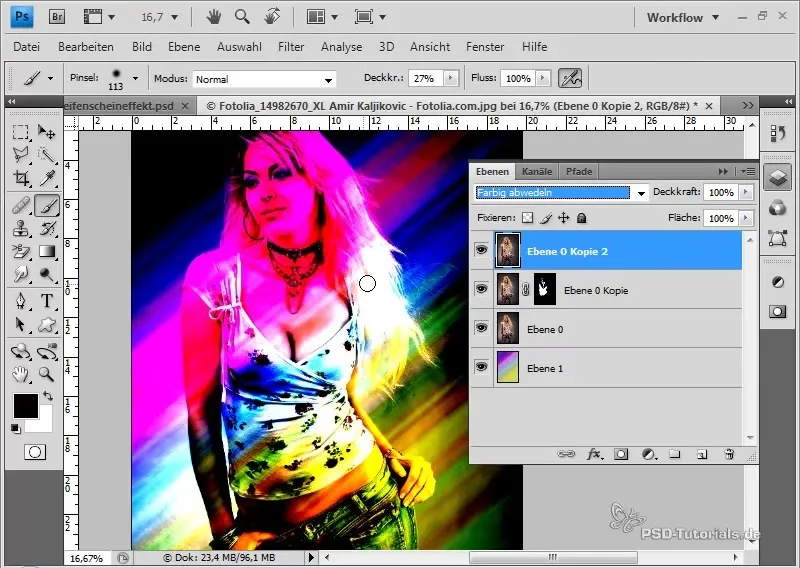This screenshot has width=800, height=568.
Task: Open the Filter menu
Action: coord(291,46)
